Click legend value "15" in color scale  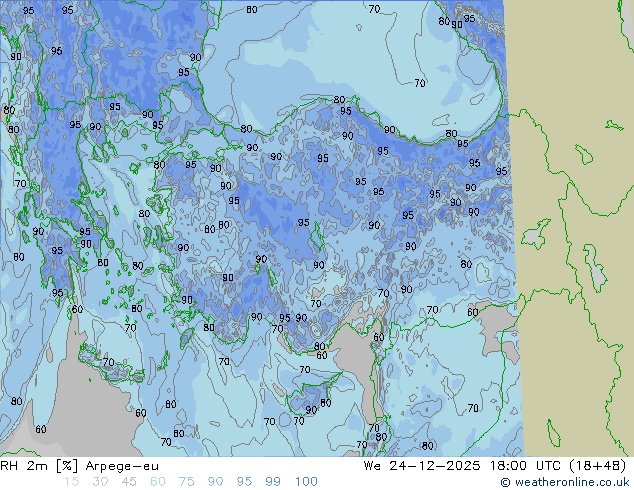[x=71, y=482]
